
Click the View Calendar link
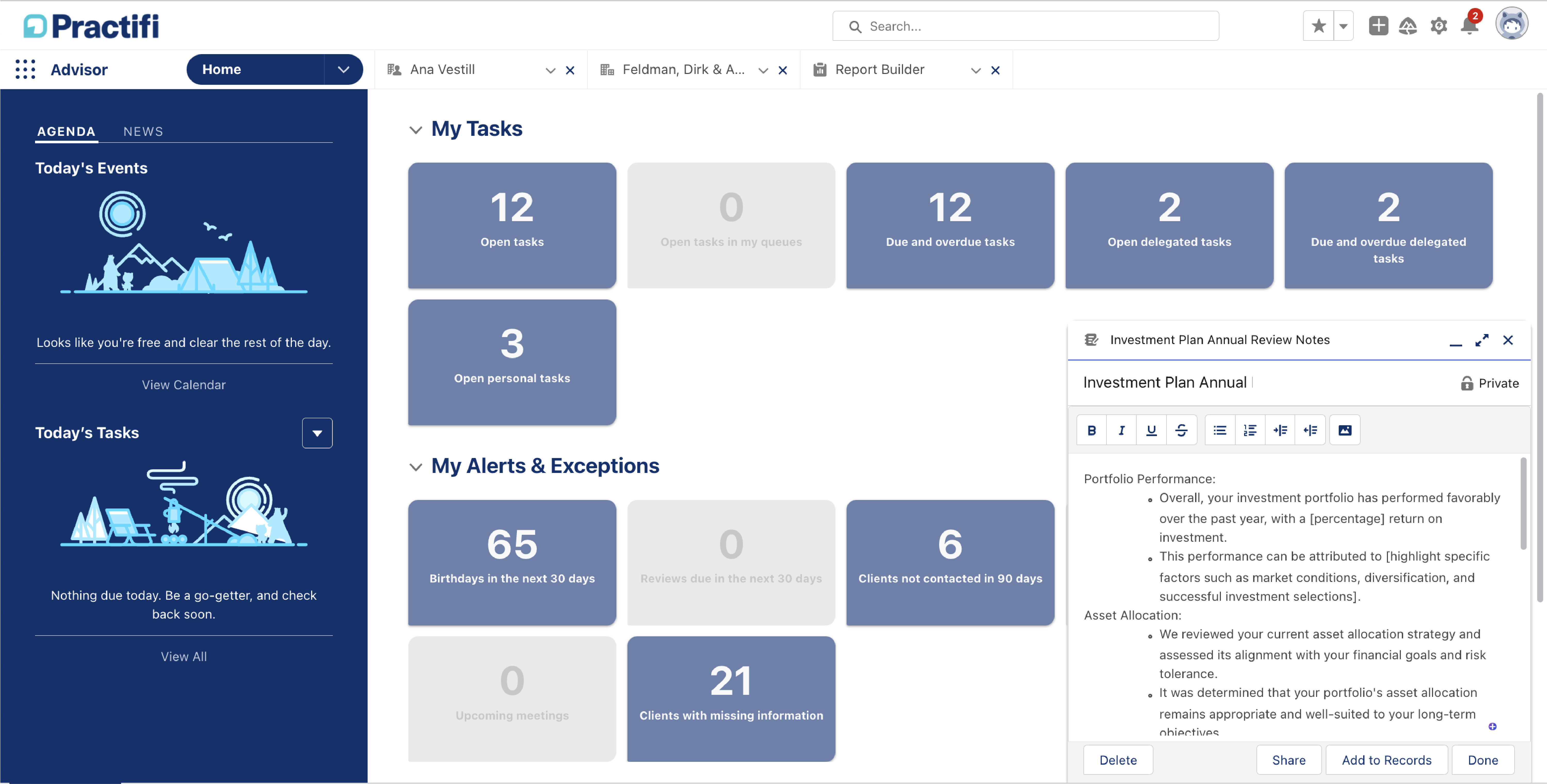[x=184, y=385]
